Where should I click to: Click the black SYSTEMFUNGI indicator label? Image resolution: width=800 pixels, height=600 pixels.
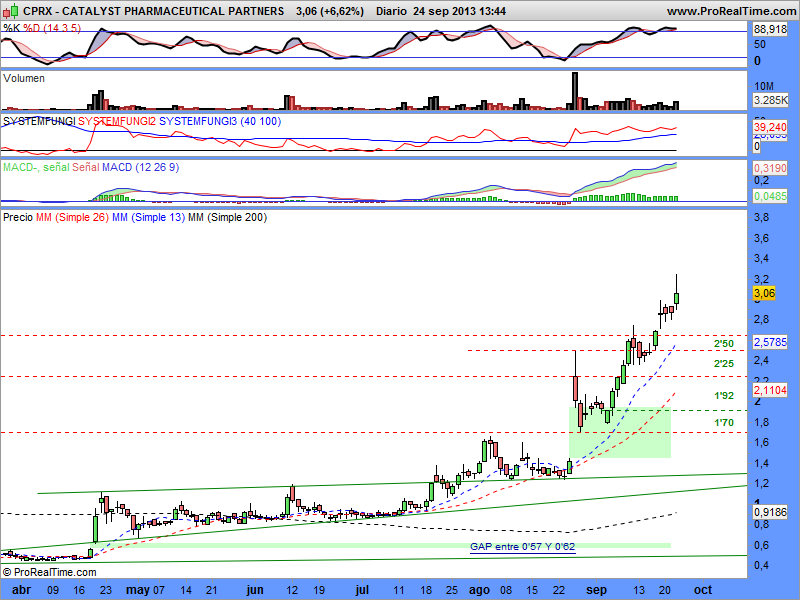(39, 121)
